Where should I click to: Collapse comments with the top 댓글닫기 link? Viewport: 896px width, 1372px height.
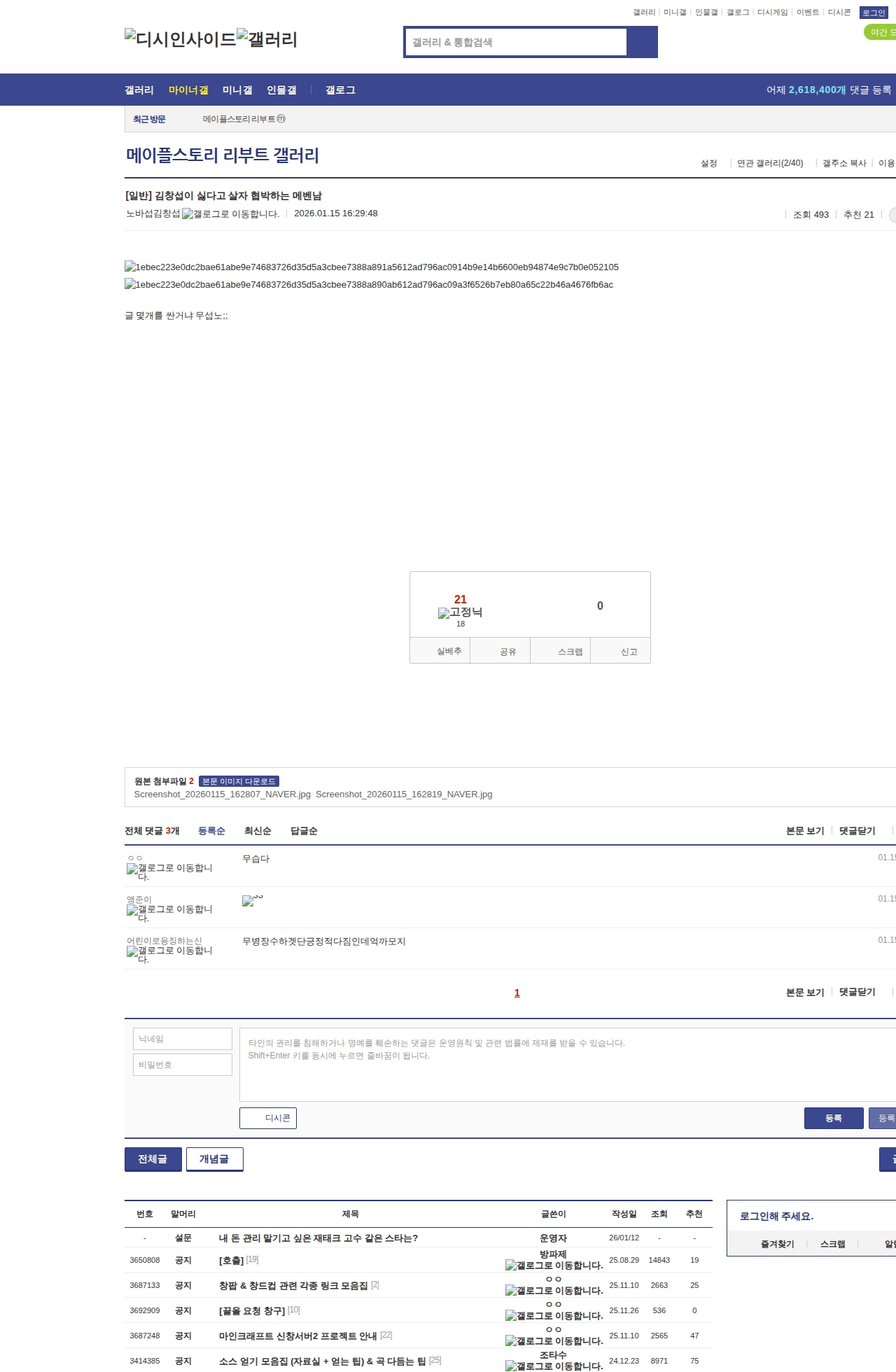coord(857,831)
